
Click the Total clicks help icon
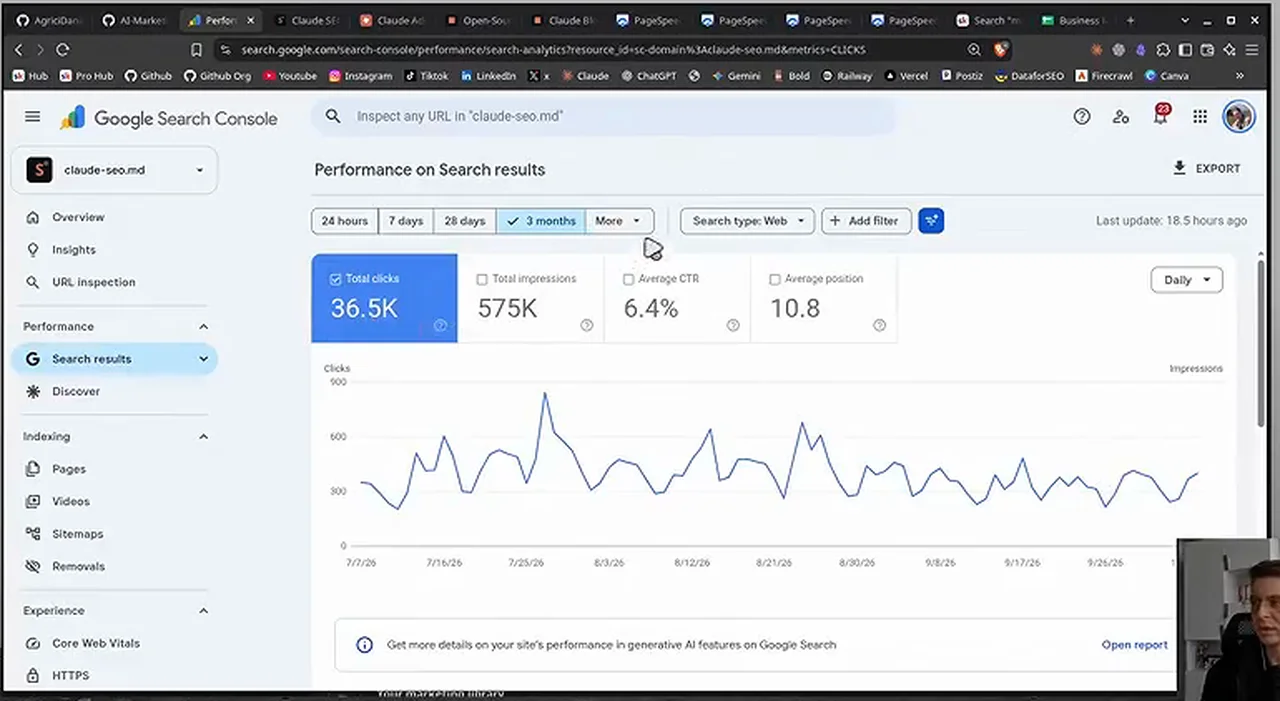pyautogui.click(x=440, y=325)
